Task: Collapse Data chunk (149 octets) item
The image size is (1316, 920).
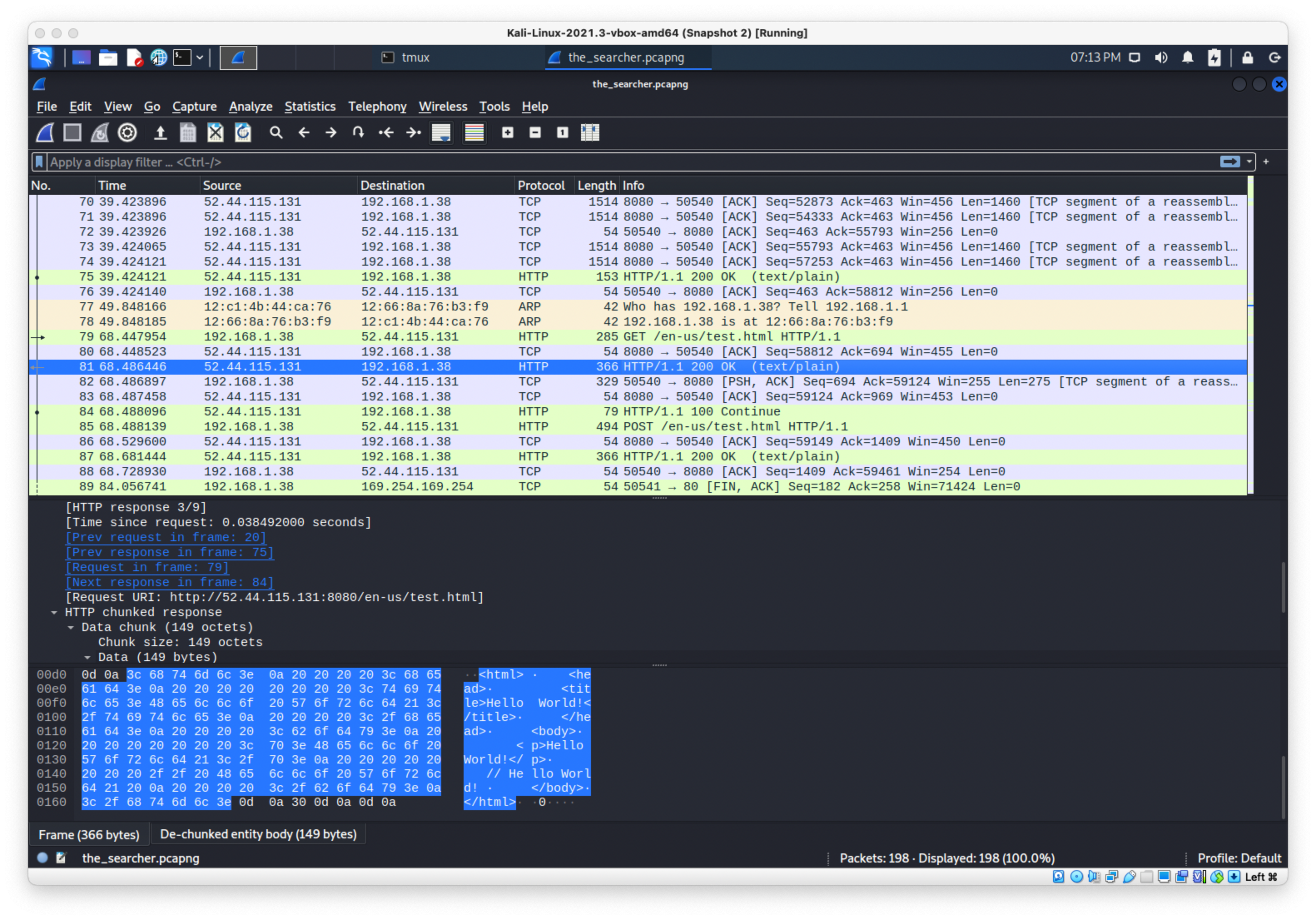Action: (x=70, y=627)
